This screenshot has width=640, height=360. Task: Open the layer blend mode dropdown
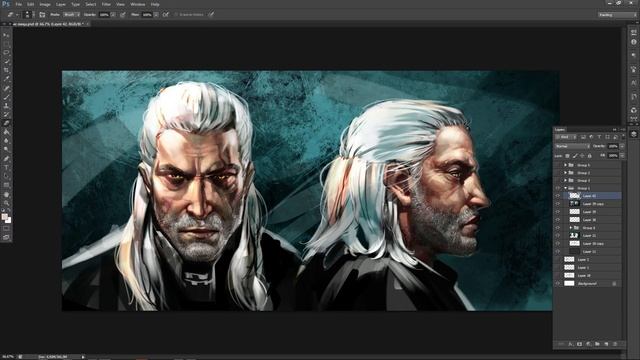[x=572, y=146]
